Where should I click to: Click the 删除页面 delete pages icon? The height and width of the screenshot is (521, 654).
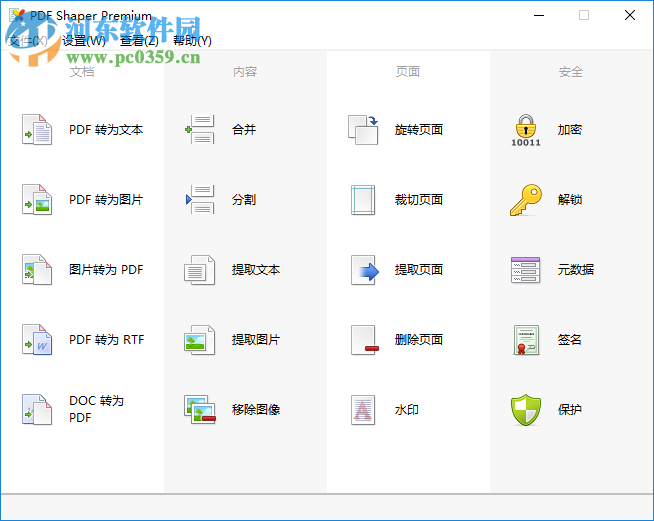tap(365, 340)
